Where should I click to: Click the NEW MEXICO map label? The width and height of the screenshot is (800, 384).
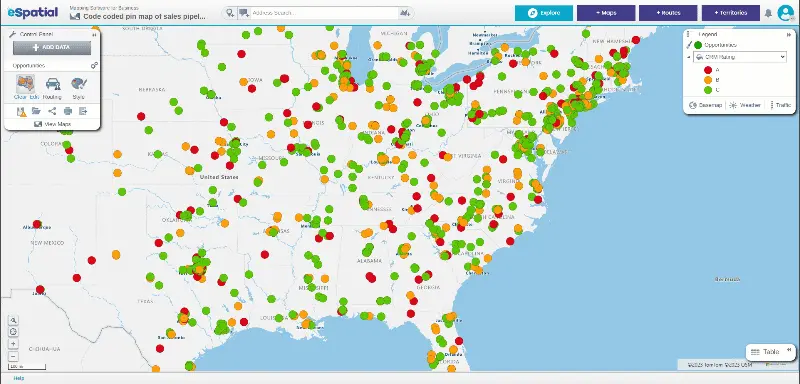point(47,243)
